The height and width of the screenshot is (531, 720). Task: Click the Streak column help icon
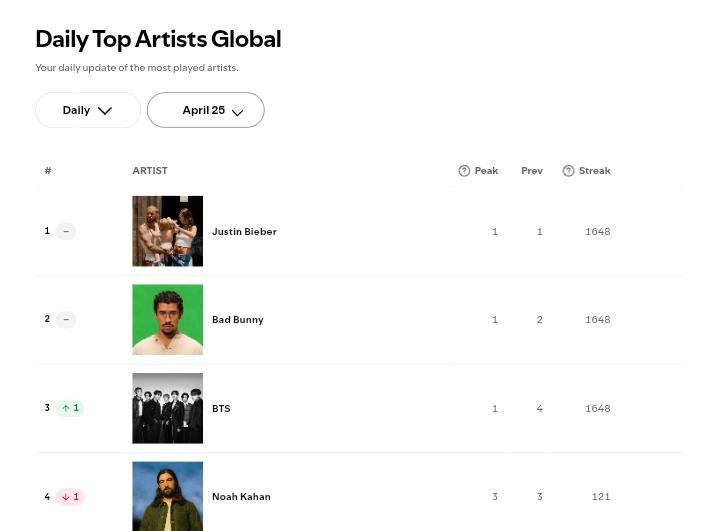pyautogui.click(x=568, y=171)
